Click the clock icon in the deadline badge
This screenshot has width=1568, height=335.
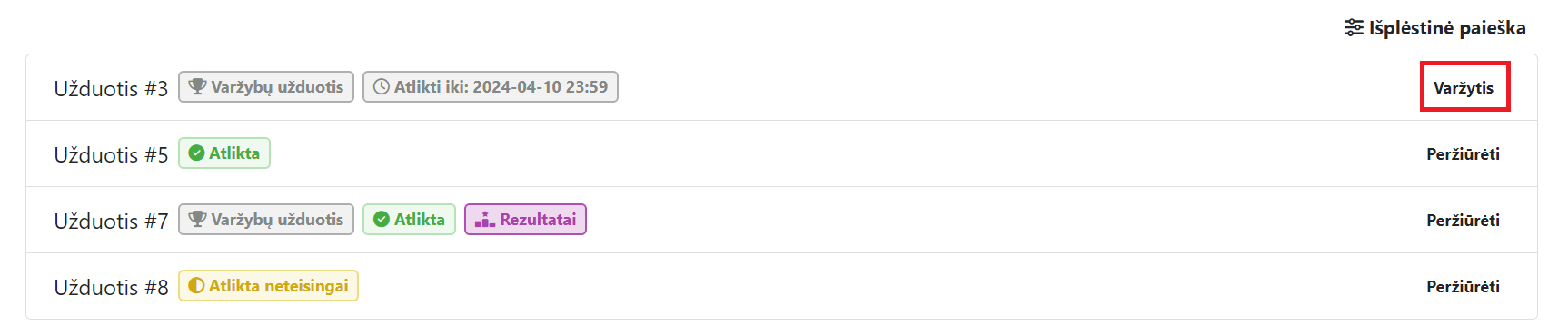click(382, 87)
